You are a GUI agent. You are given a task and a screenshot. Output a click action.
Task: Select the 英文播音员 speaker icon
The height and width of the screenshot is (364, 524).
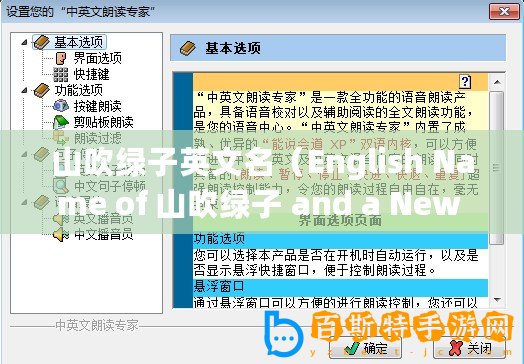pyautogui.click(x=60, y=219)
